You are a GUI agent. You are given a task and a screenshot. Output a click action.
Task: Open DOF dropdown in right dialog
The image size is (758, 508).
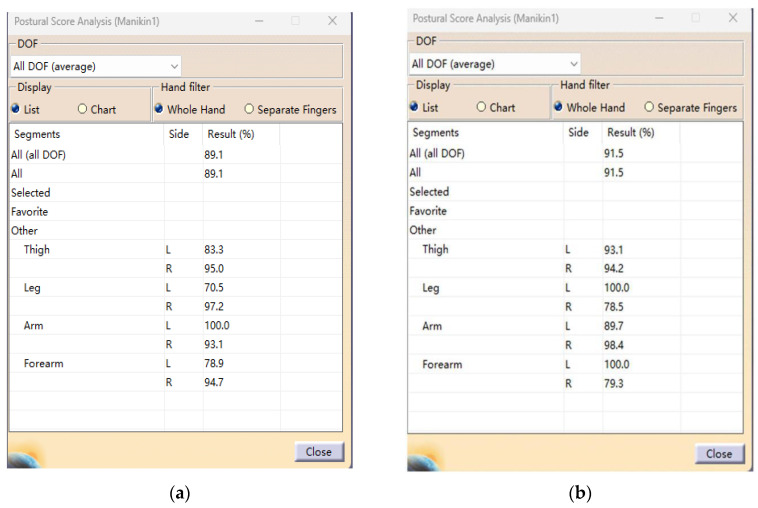point(572,63)
